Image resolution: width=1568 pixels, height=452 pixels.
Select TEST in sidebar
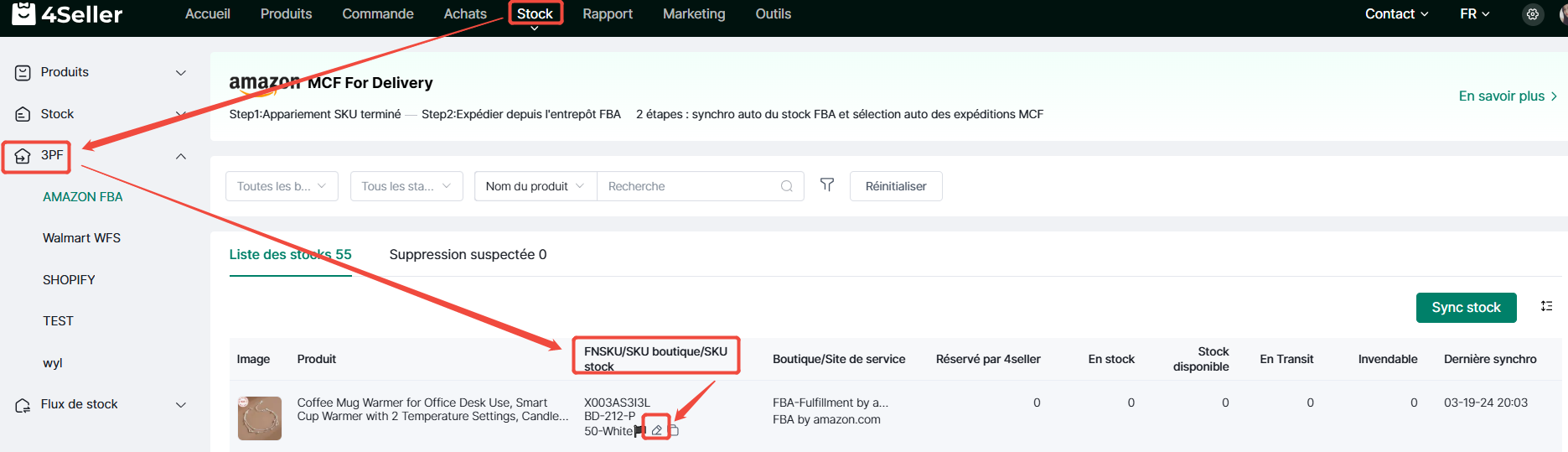(x=58, y=321)
